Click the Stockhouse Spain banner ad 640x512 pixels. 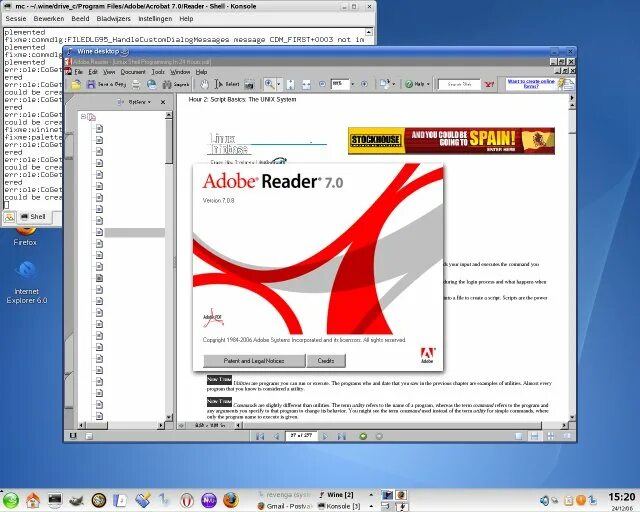451,141
